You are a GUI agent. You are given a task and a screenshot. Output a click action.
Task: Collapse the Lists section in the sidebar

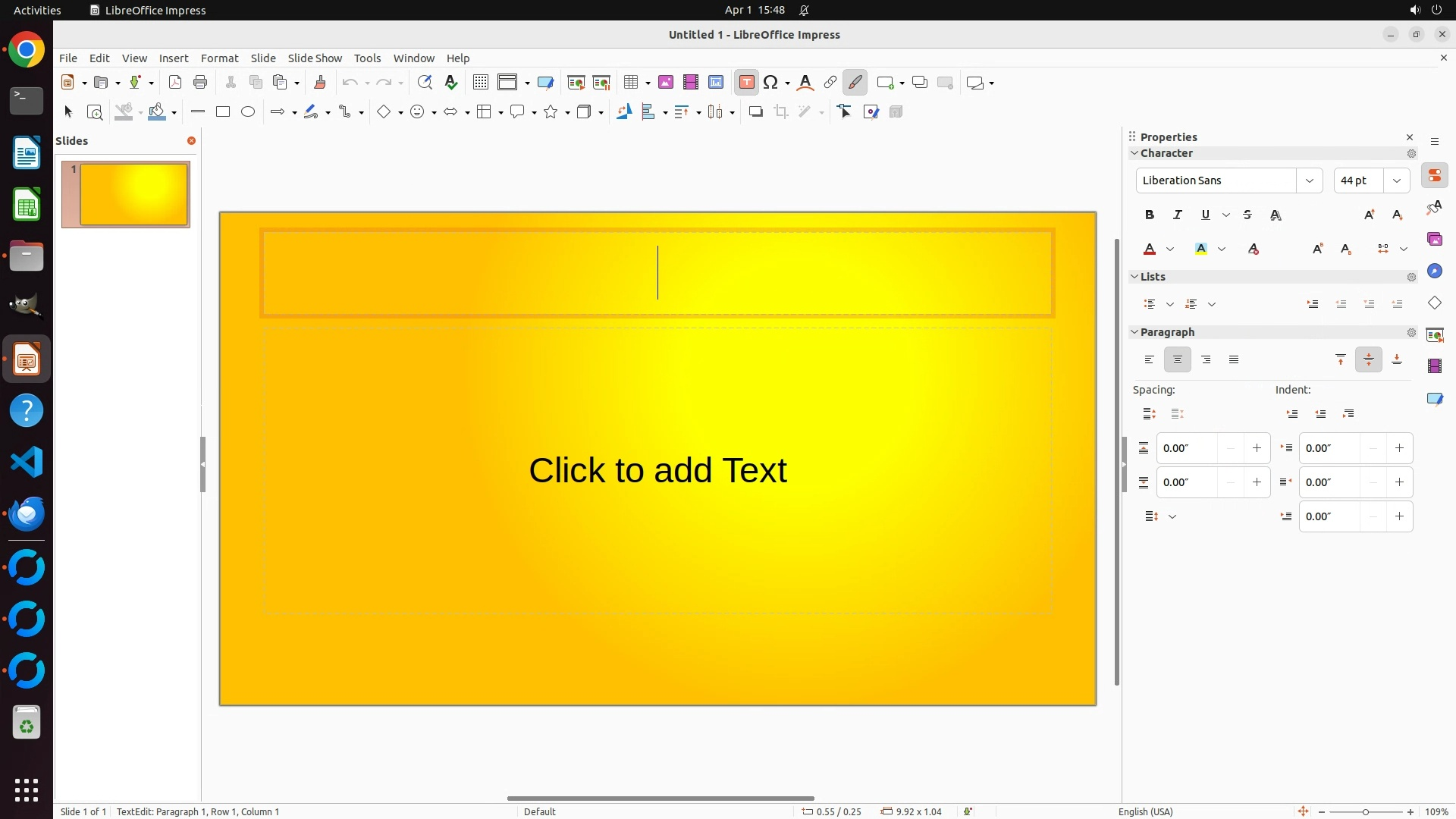click(x=1135, y=277)
